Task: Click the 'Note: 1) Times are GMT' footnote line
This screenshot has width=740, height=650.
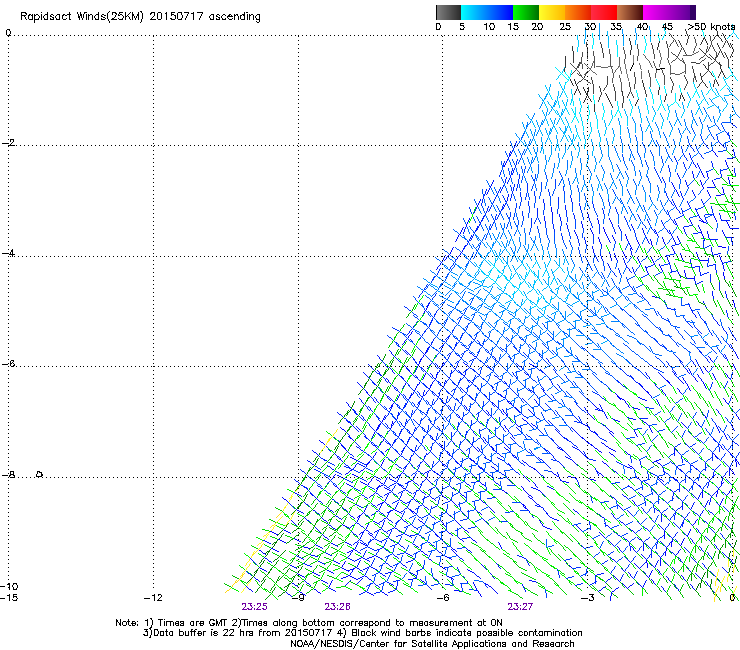Action: [x=309, y=623]
